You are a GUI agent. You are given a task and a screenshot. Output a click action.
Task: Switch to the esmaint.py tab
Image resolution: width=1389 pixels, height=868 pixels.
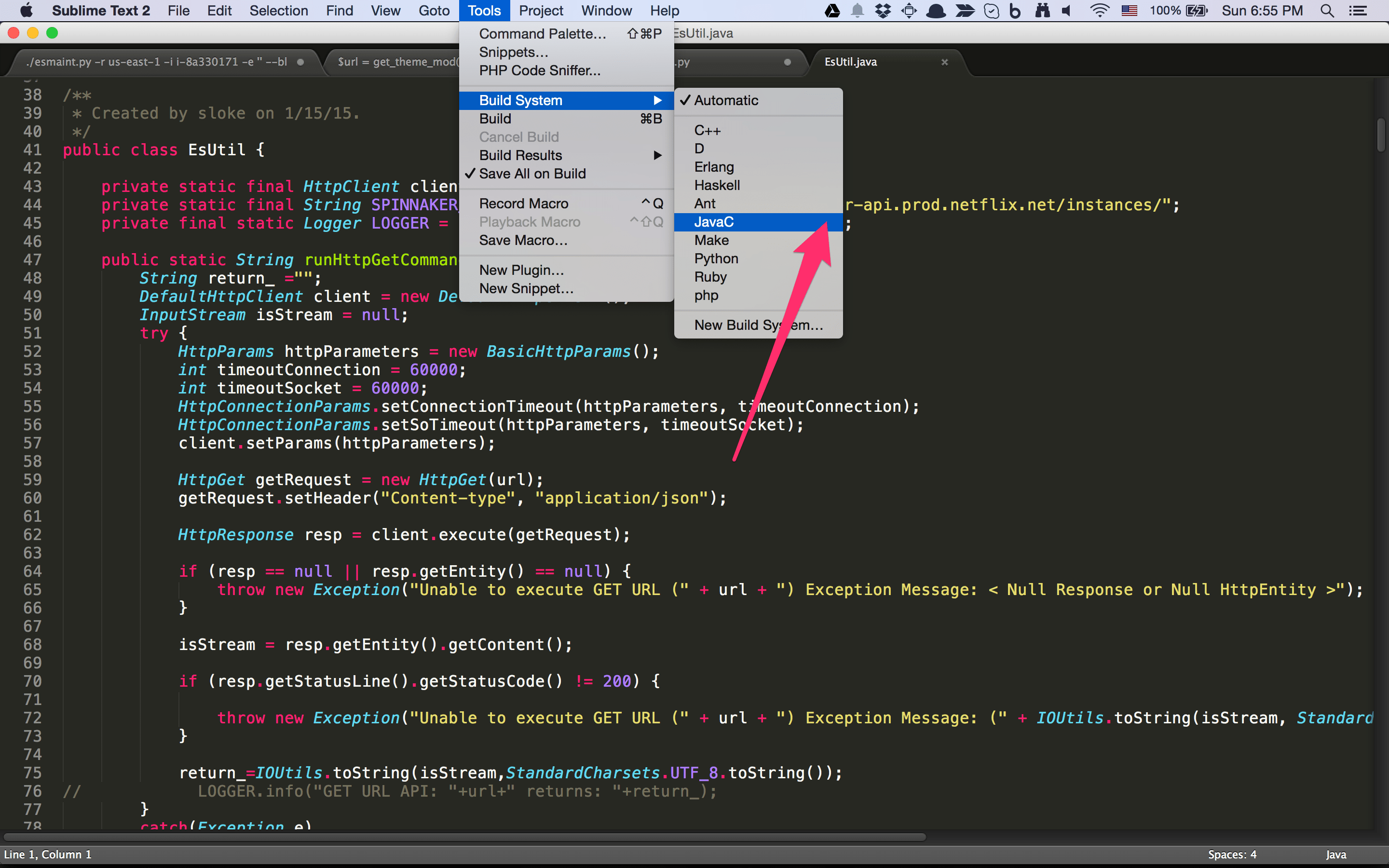click(x=156, y=62)
